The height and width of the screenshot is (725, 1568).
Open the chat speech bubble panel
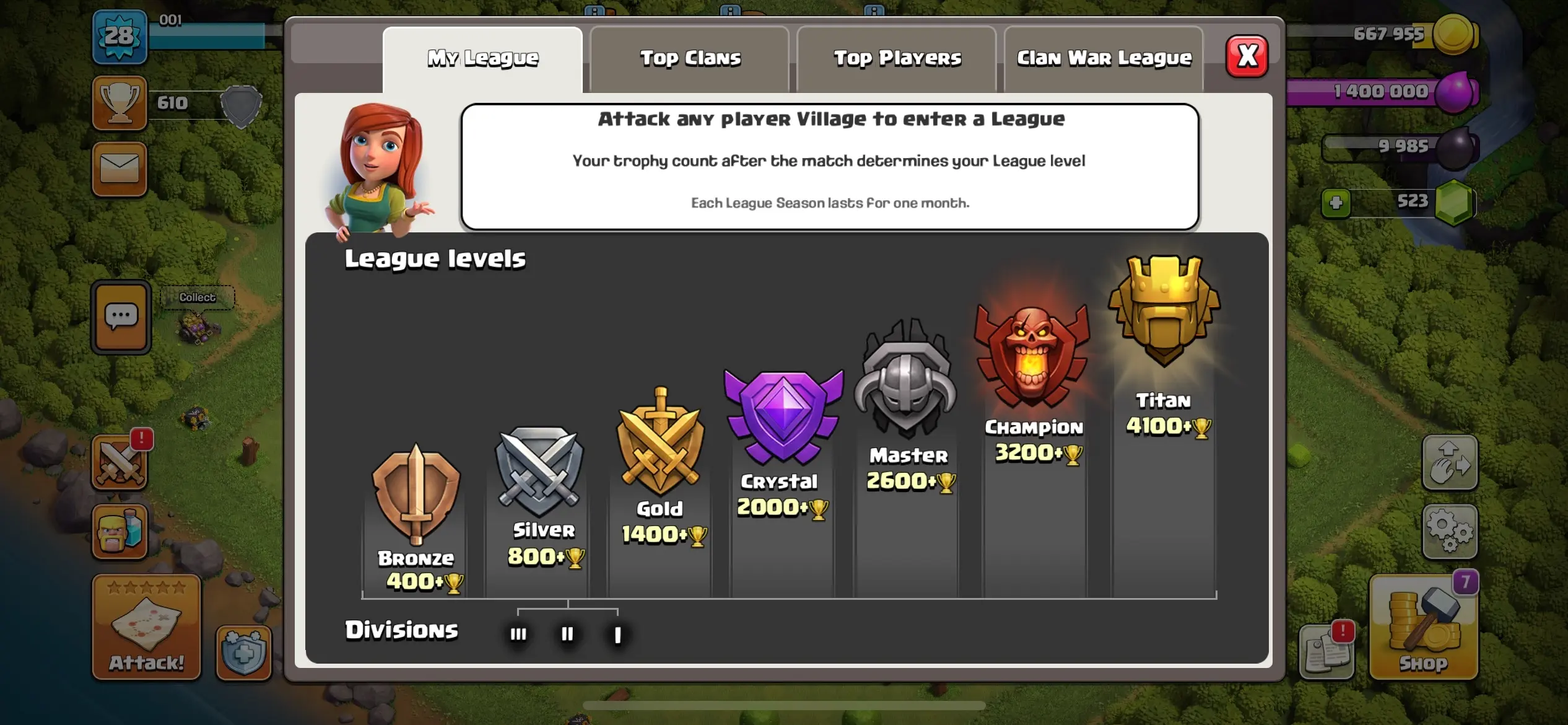click(x=121, y=317)
